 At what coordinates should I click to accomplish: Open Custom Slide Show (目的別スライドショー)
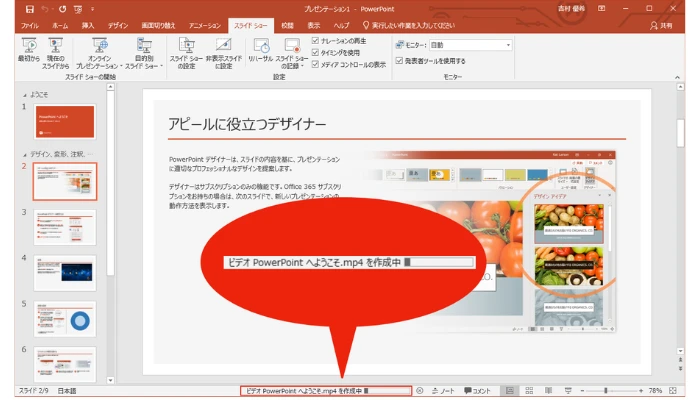coord(144,53)
